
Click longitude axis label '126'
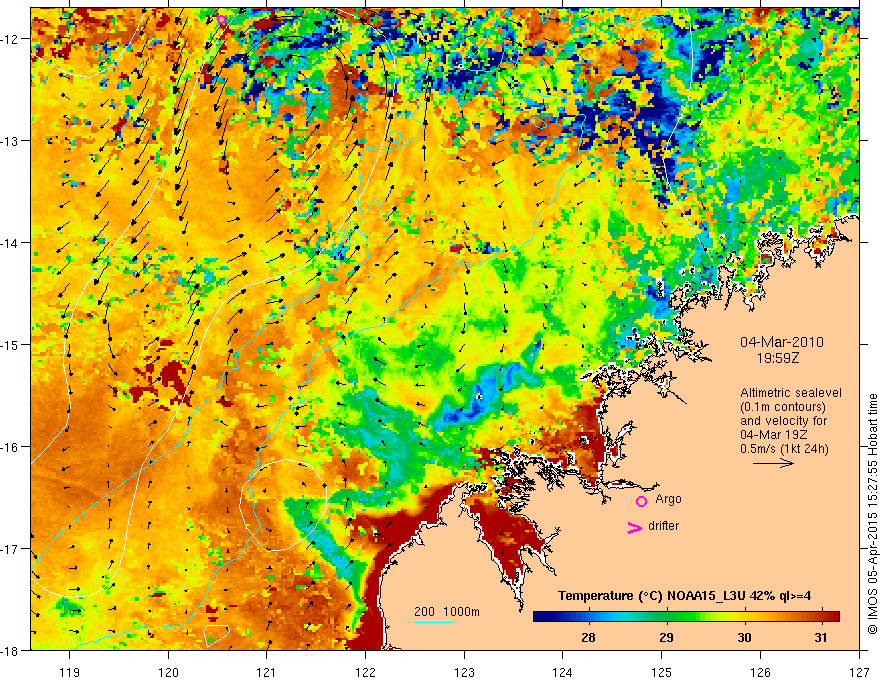pyautogui.click(x=760, y=672)
